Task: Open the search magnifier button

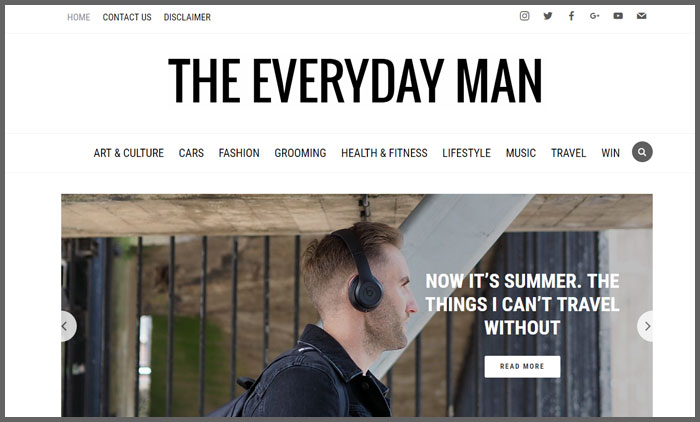Action: click(642, 152)
